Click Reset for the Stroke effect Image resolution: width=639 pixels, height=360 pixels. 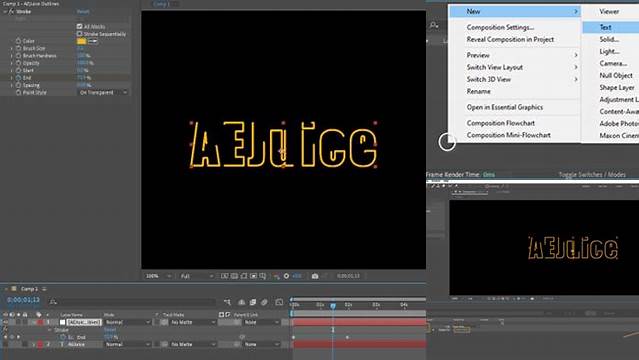[x=83, y=12]
